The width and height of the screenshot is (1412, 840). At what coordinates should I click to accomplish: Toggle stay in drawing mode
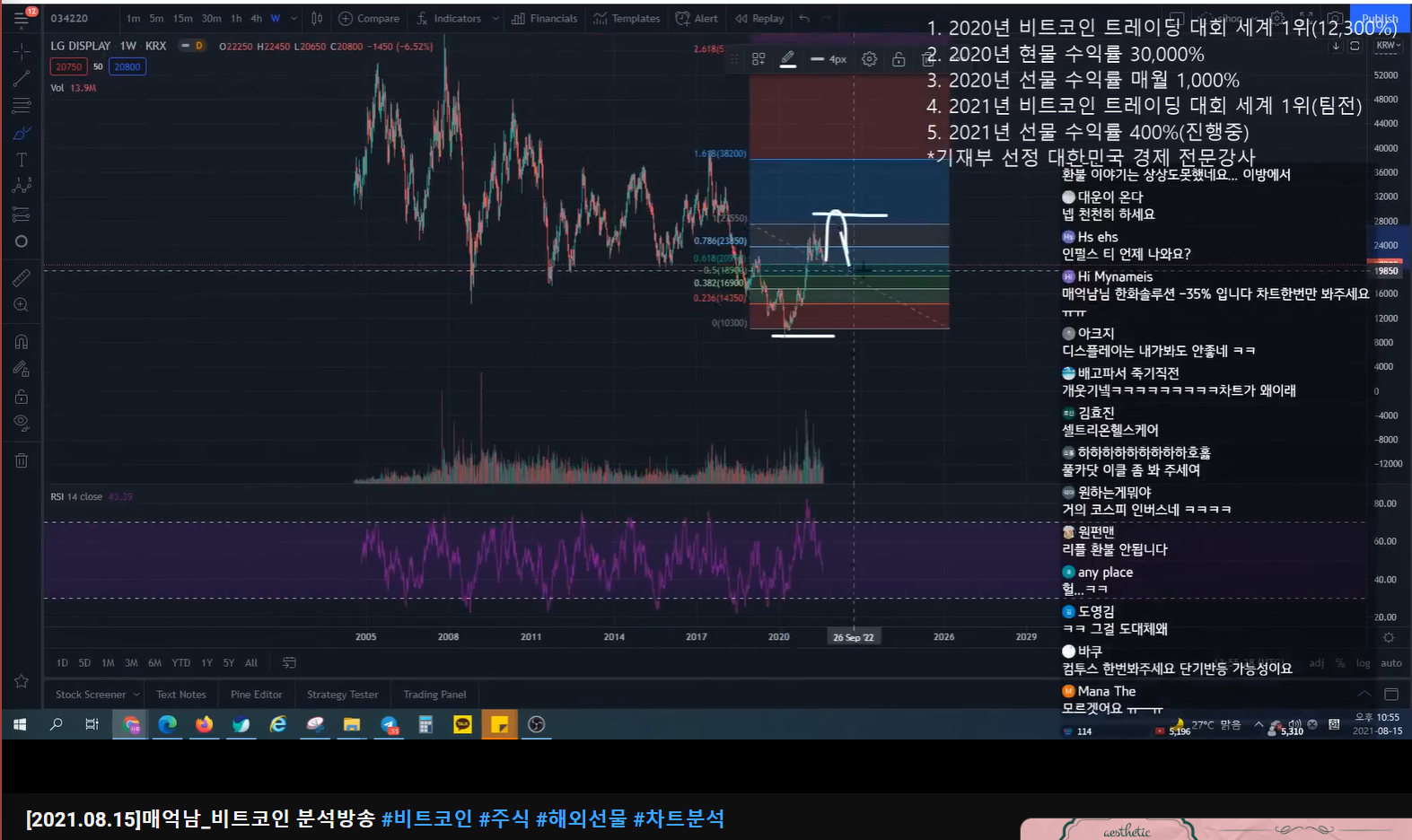(x=22, y=369)
